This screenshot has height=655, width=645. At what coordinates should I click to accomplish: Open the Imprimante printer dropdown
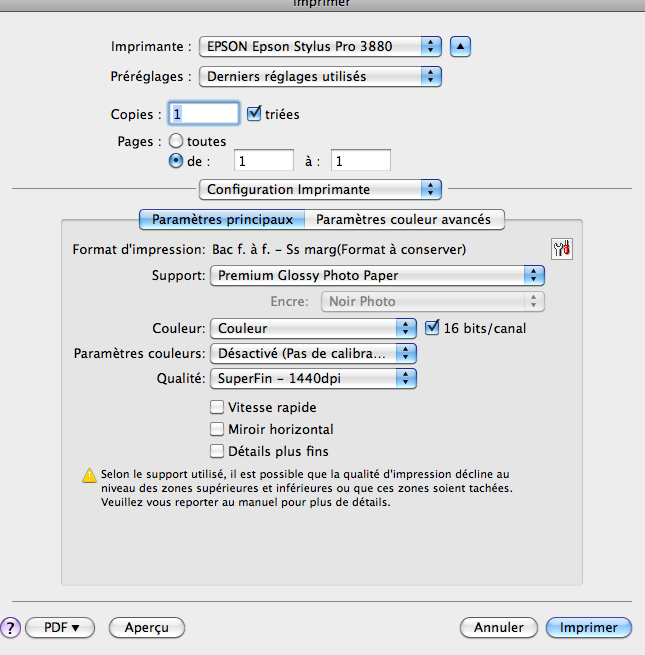pyautogui.click(x=319, y=46)
